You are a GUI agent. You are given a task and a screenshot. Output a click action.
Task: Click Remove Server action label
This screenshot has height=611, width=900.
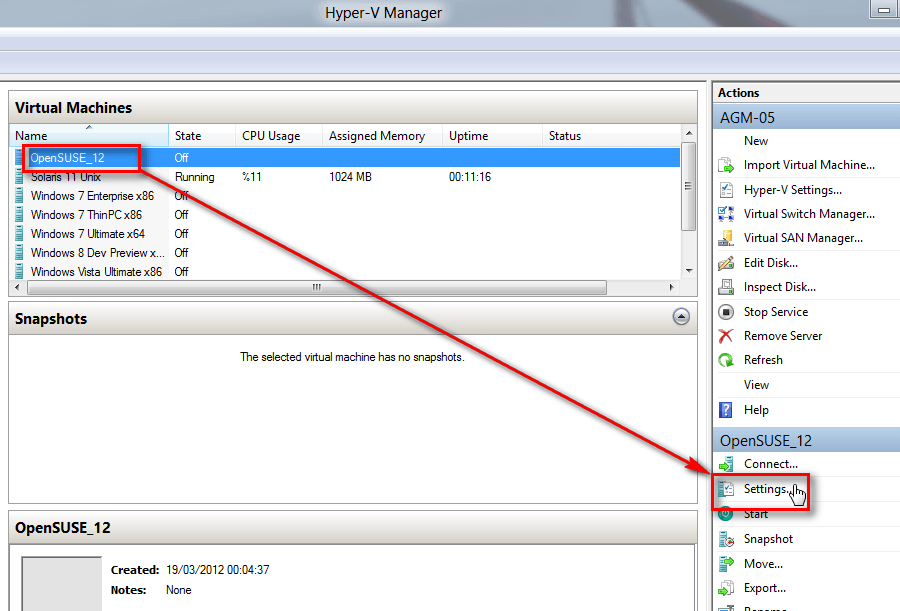(x=783, y=336)
